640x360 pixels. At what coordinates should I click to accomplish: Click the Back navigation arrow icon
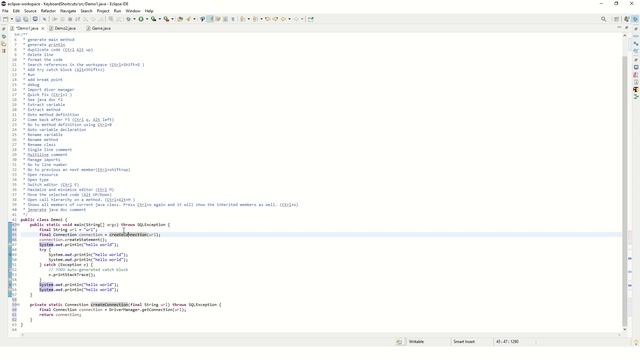[283, 19]
